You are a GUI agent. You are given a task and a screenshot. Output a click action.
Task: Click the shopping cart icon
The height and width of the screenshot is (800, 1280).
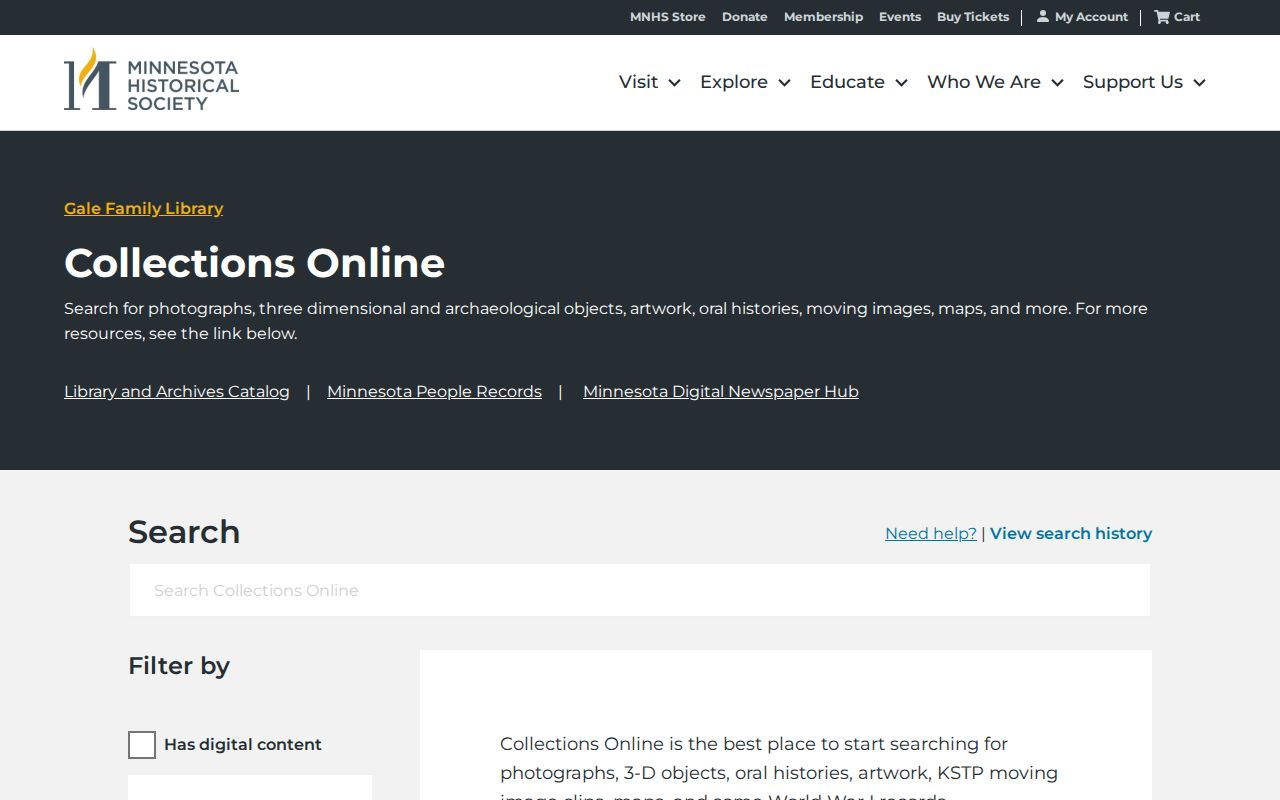pyautogui.click(x=1162, y=16)
